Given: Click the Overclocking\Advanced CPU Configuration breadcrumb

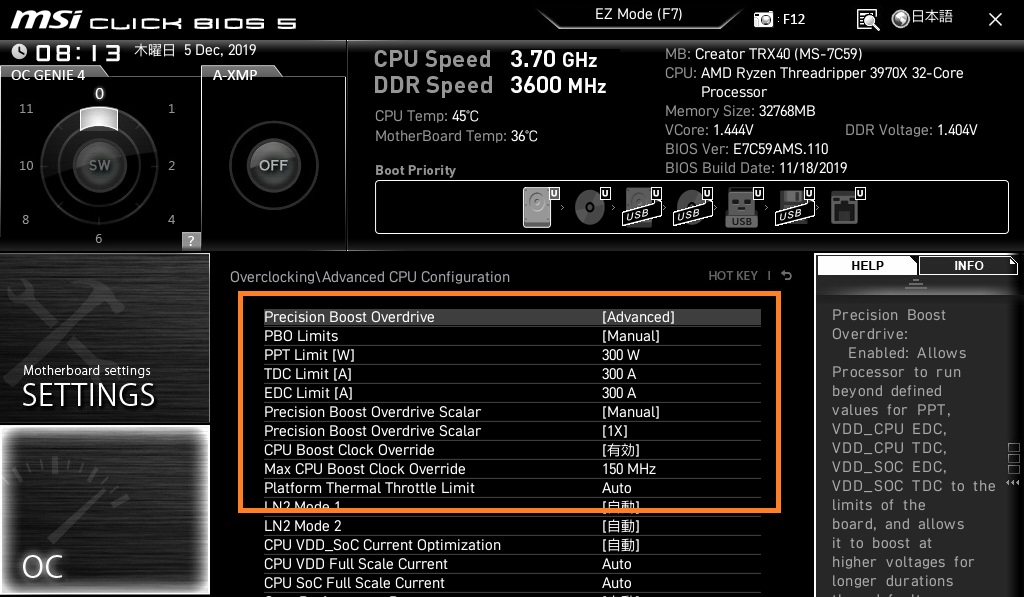Looking at the screenshot, I should click(370, 277).
